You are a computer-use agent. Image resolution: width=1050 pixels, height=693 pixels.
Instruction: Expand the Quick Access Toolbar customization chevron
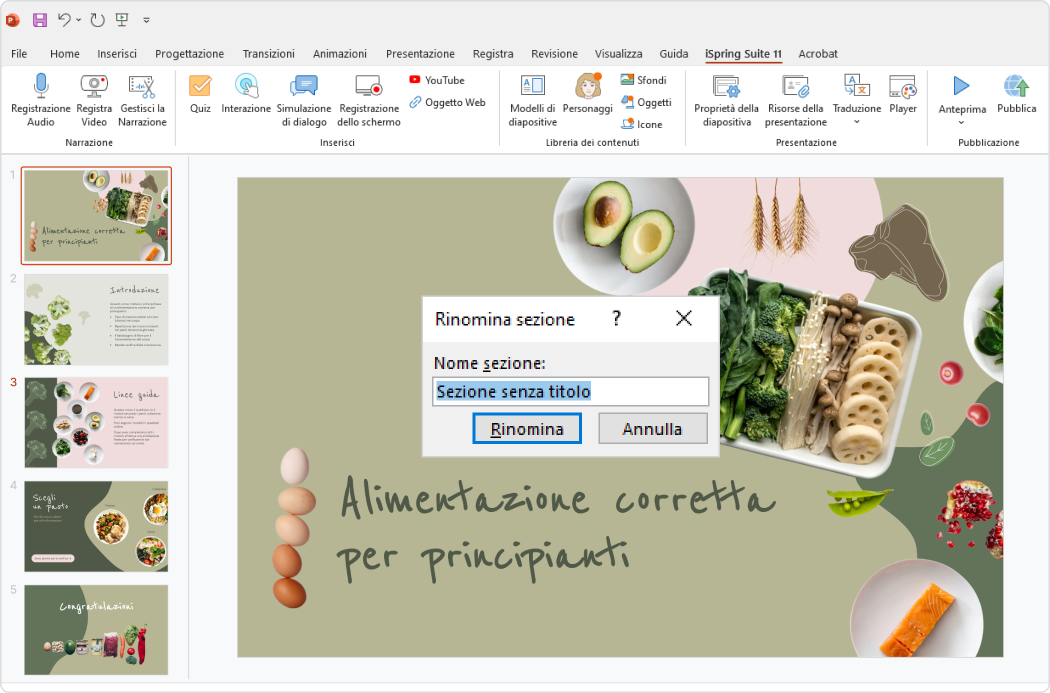pyautogui.click(x=146, y=19)
